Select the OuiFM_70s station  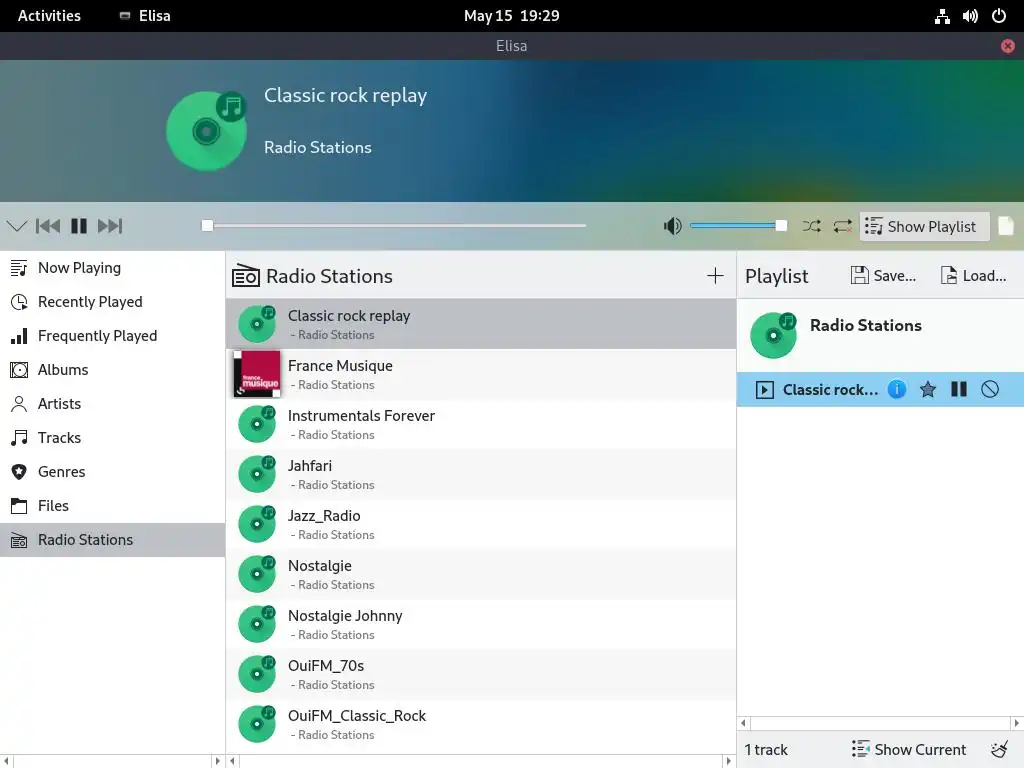tap(481, 674)
